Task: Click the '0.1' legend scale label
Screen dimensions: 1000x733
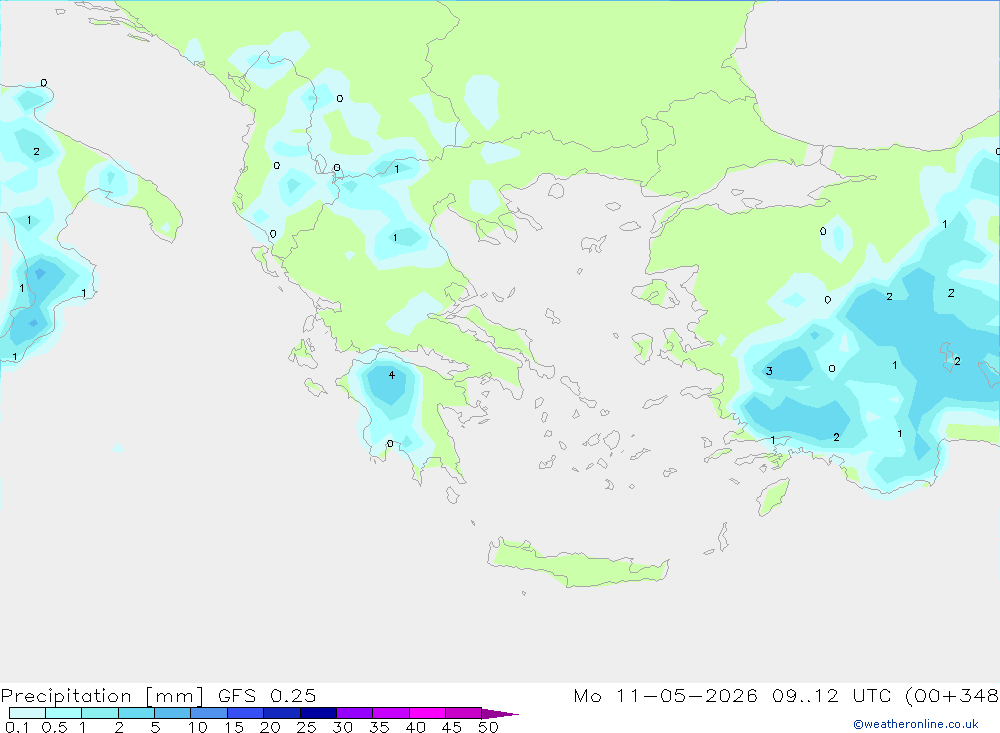Action: point(17,727)
